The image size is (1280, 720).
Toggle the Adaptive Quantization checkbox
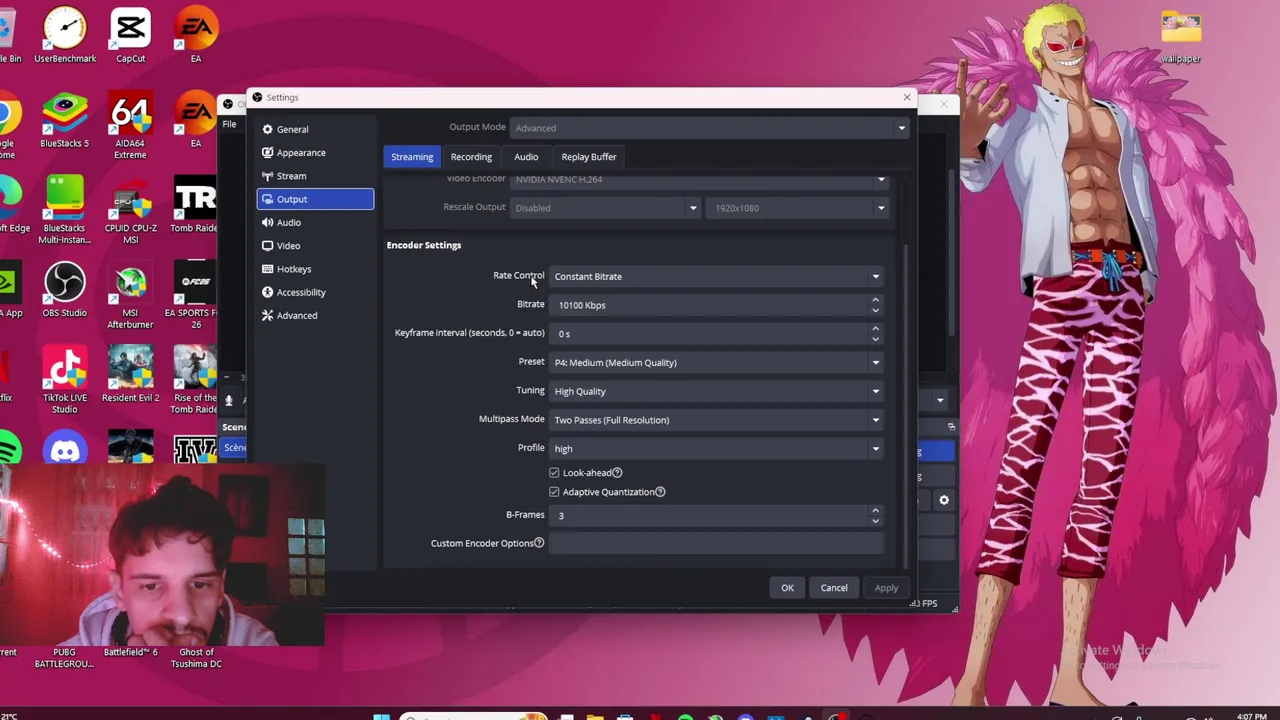coord(554,492)
